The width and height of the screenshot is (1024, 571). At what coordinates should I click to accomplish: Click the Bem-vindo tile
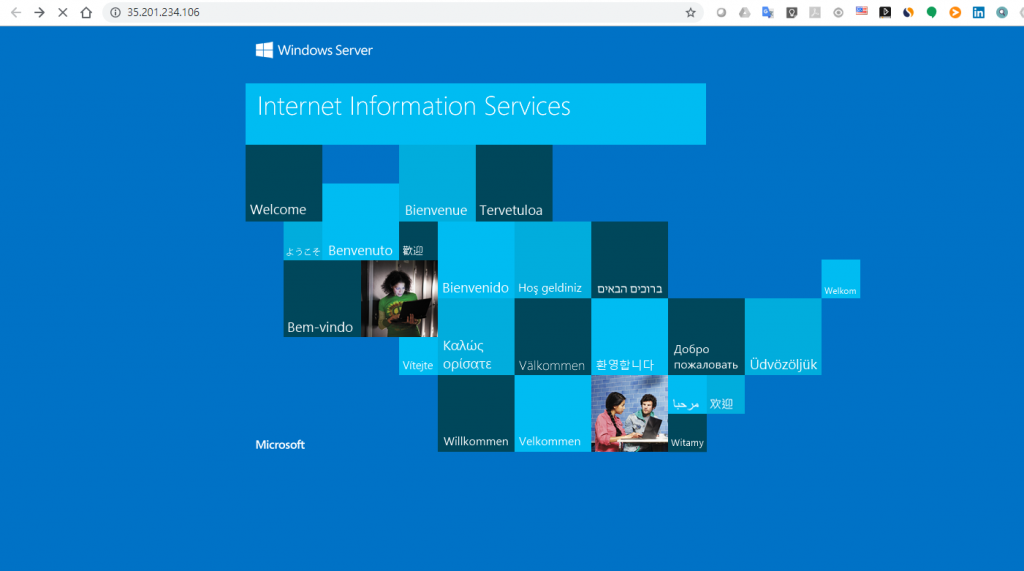click(x=322, y=299)
